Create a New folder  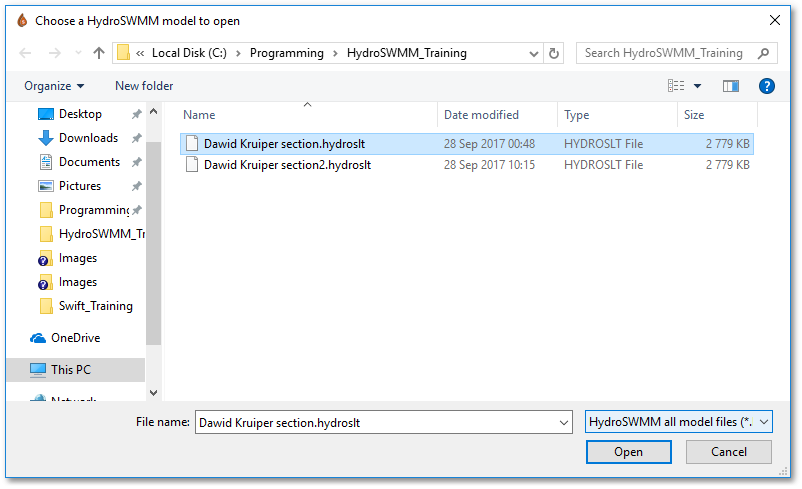144,86
